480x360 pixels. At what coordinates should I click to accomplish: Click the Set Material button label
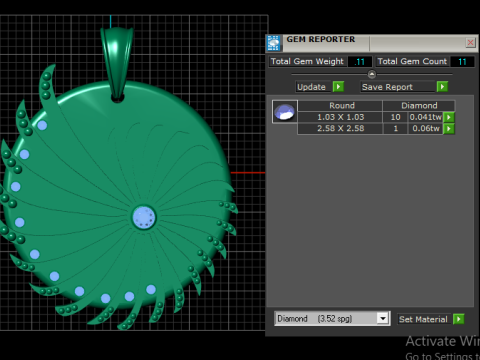423,319
